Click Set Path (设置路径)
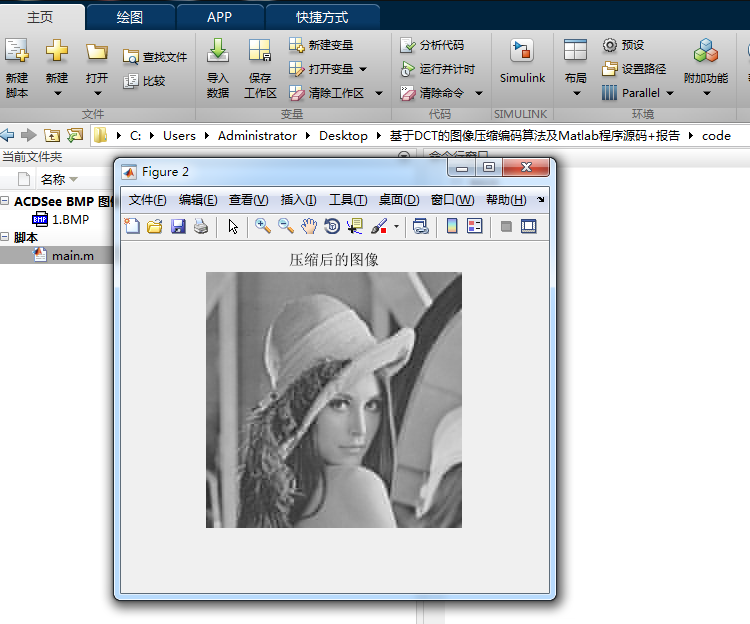Viewport: 750px width, 624px height. (634, 69)
